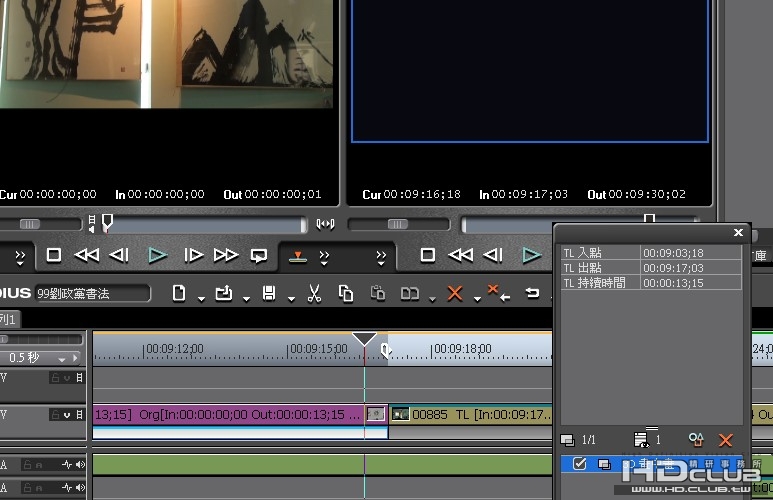
Task: Stop playback in the left Player transport
Action: 54,255
